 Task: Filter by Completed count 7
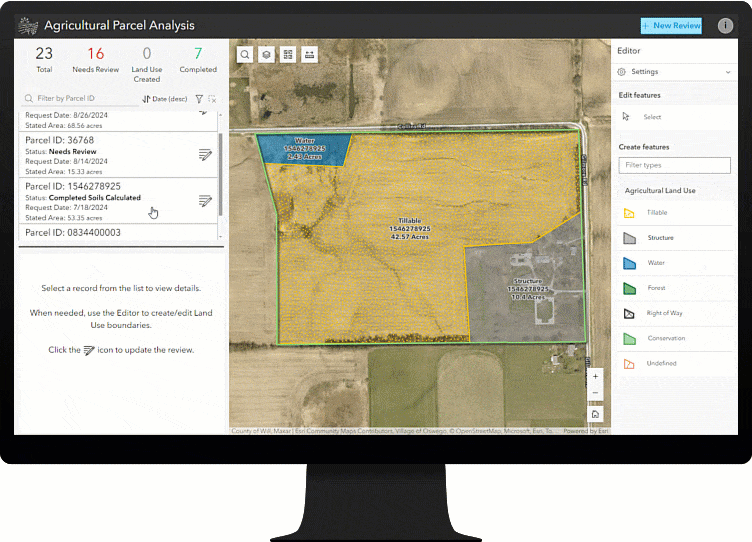coord(198,59)
